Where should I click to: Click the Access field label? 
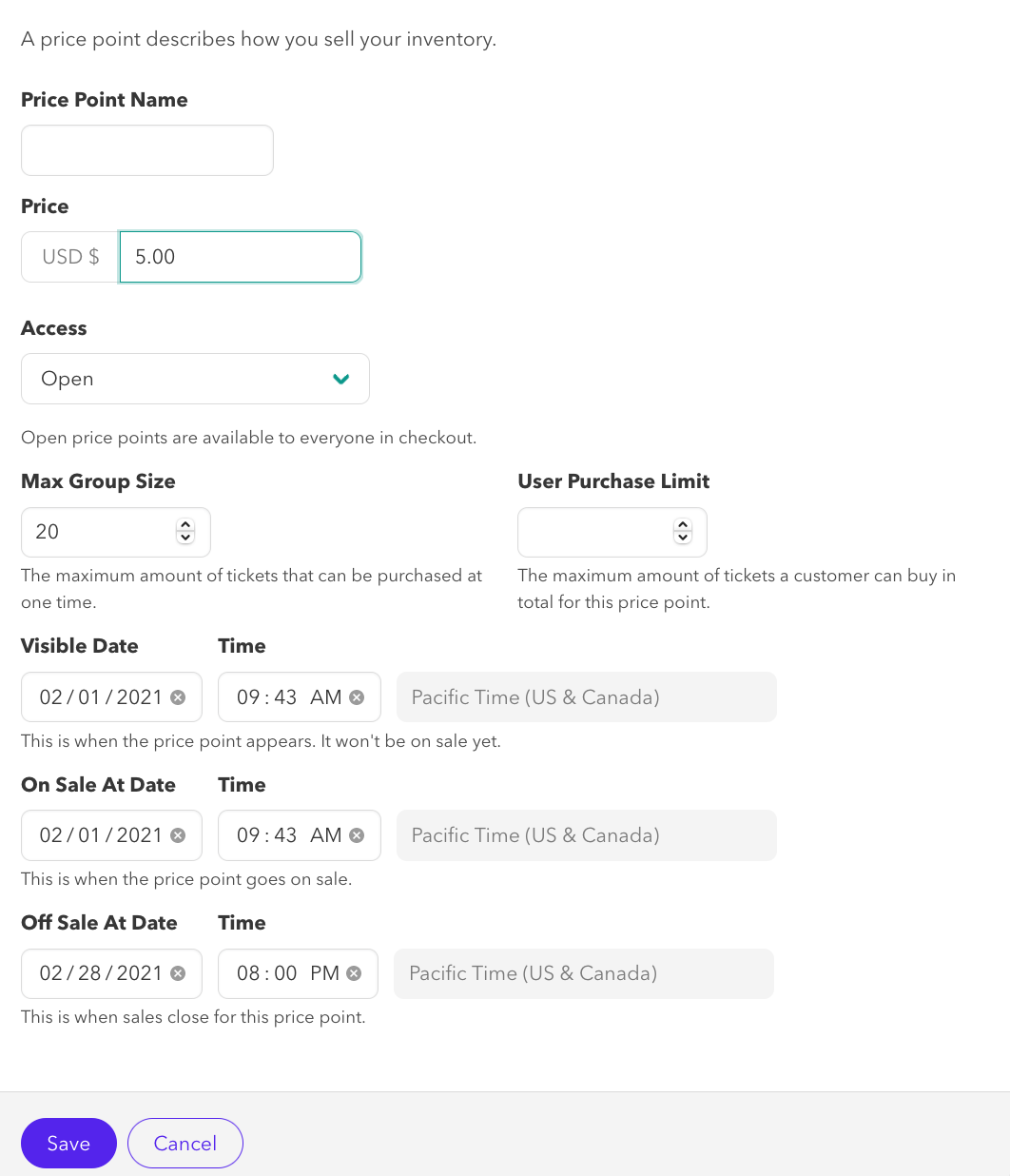pos(54,328)
